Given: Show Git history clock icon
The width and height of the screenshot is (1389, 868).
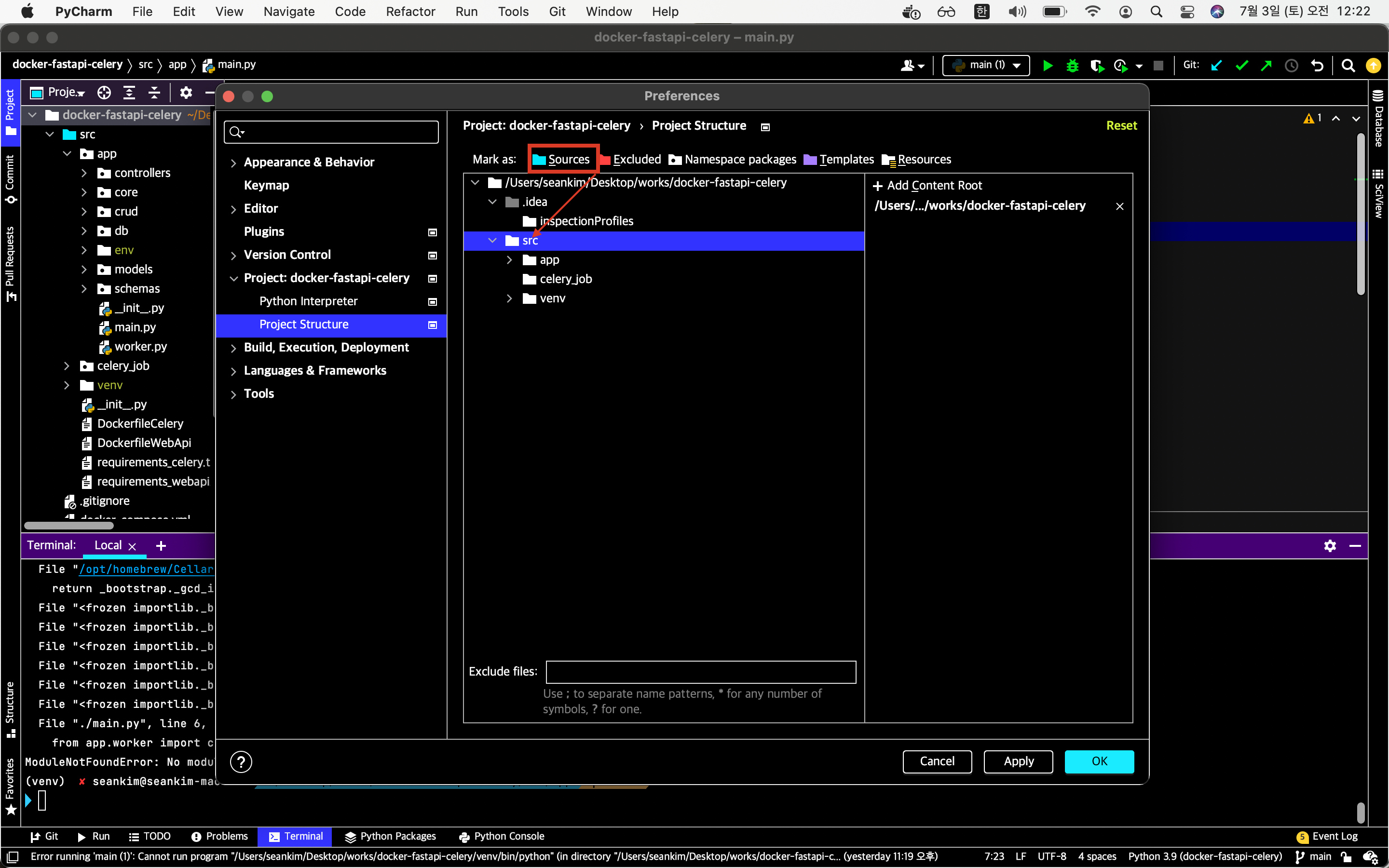Looking at the screenshot, I should coord(1292,66).
